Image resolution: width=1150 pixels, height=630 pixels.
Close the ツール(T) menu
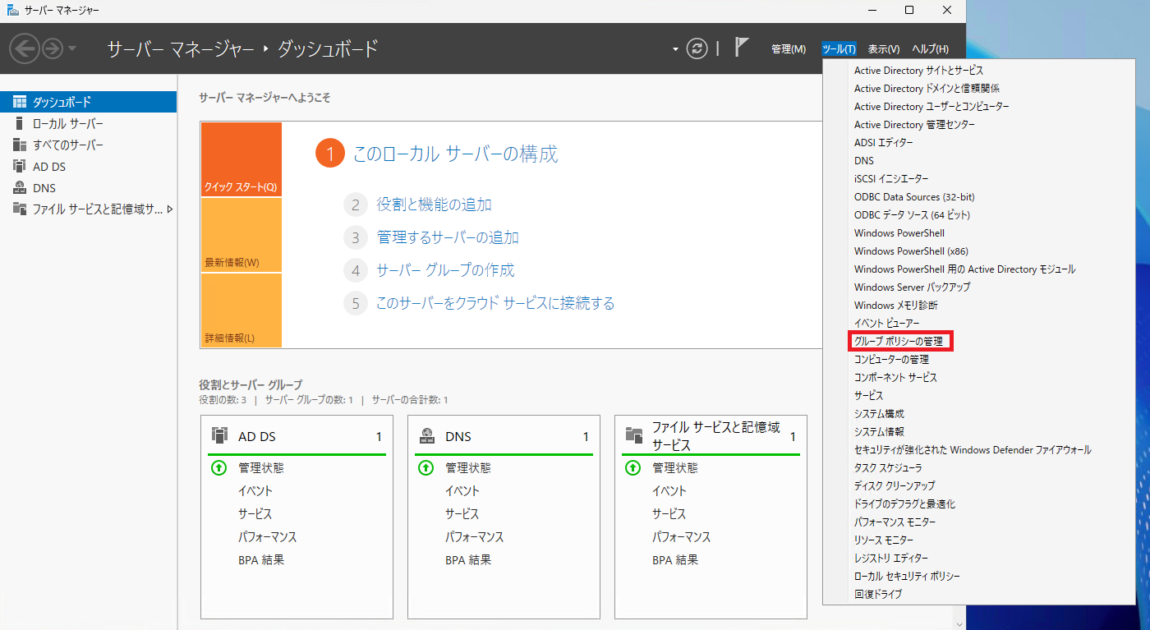click(838, 49)
